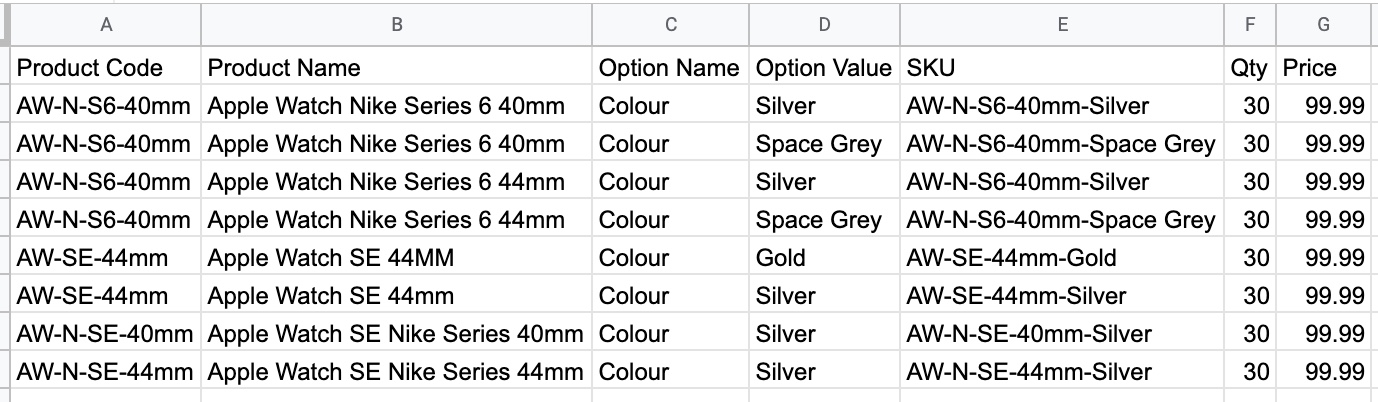Select the Qty header cell
This screenshot has height=402, width=1378.
[x=1249, y=68]
